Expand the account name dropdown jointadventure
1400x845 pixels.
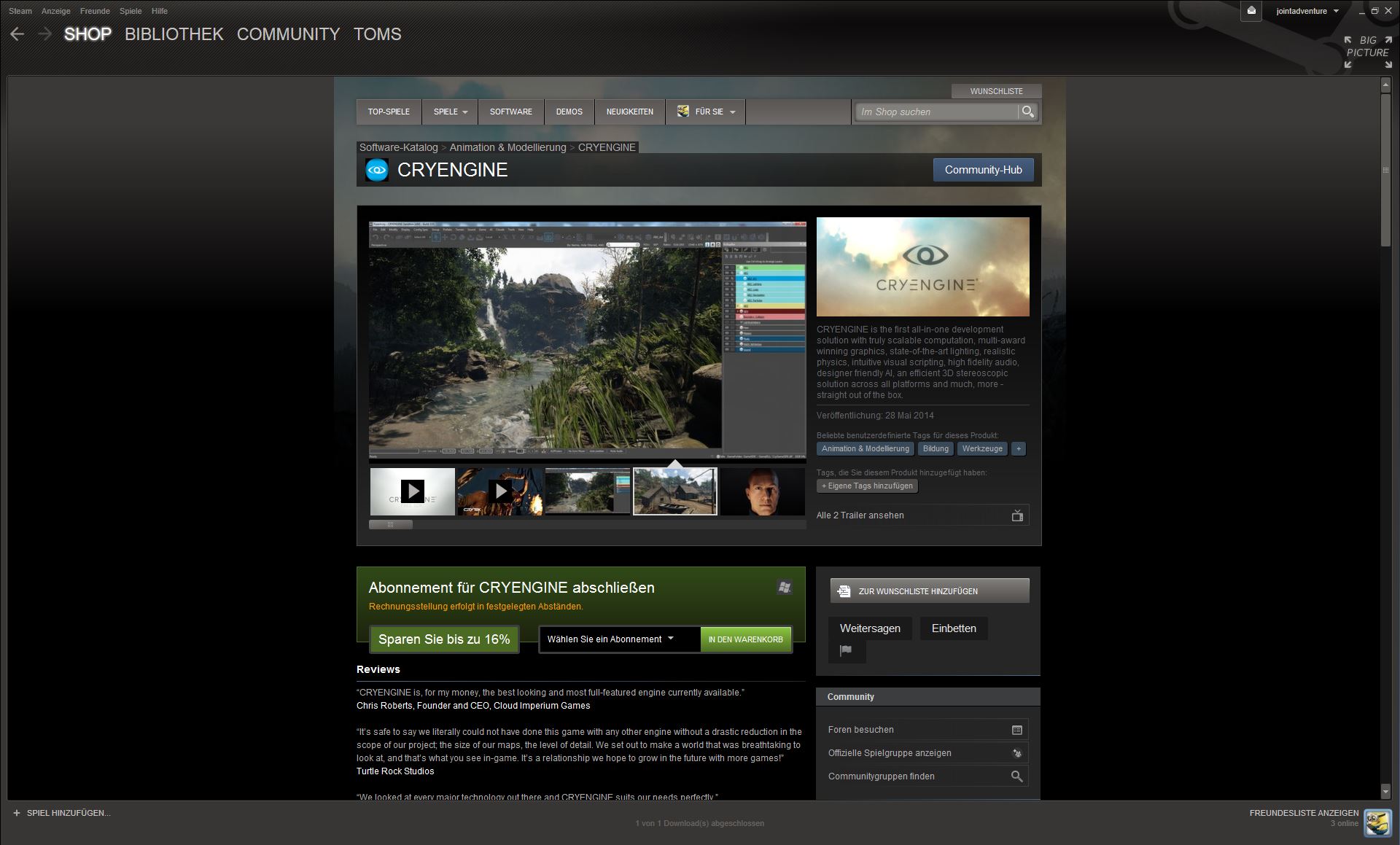[x=1307, y=11]
